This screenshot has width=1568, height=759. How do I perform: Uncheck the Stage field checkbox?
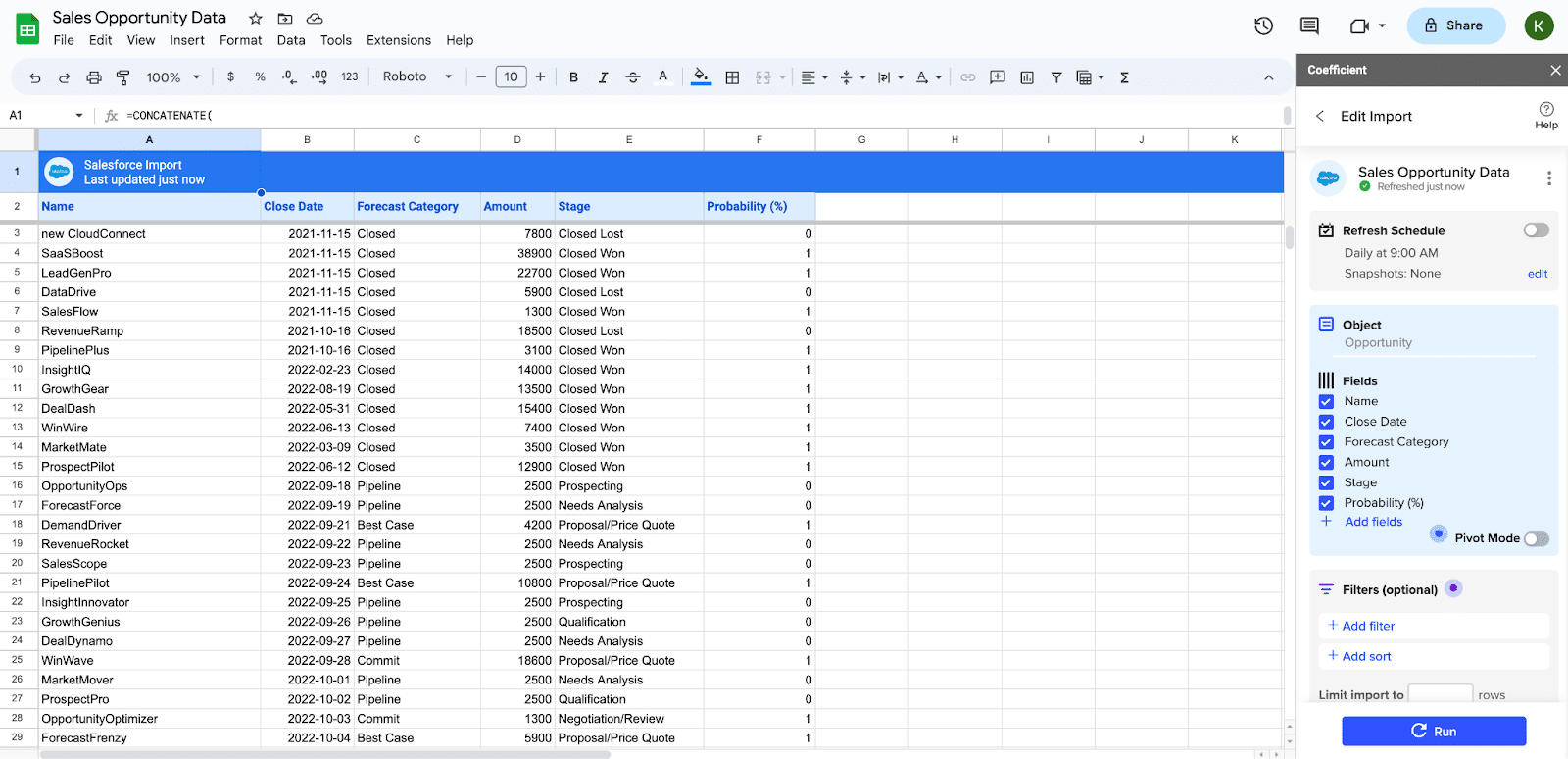tap(1326, 482)
